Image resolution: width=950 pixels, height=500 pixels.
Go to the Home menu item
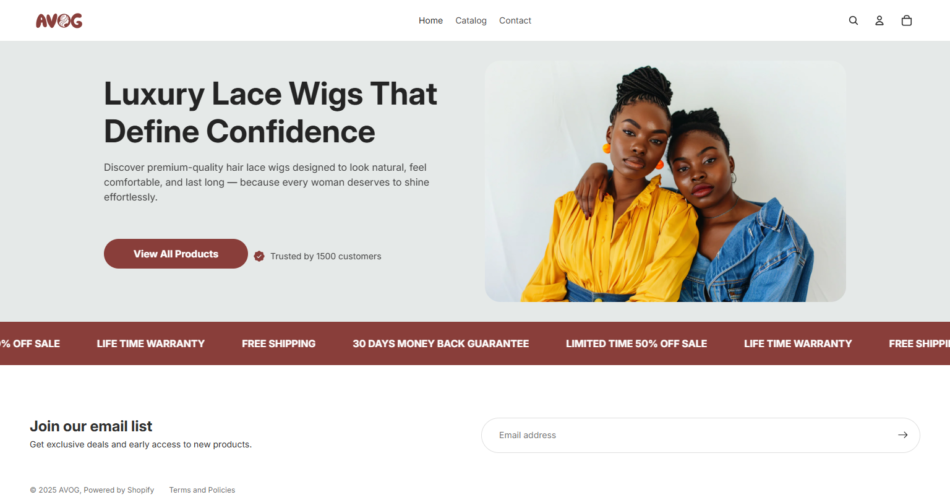[x=430, y=21]
